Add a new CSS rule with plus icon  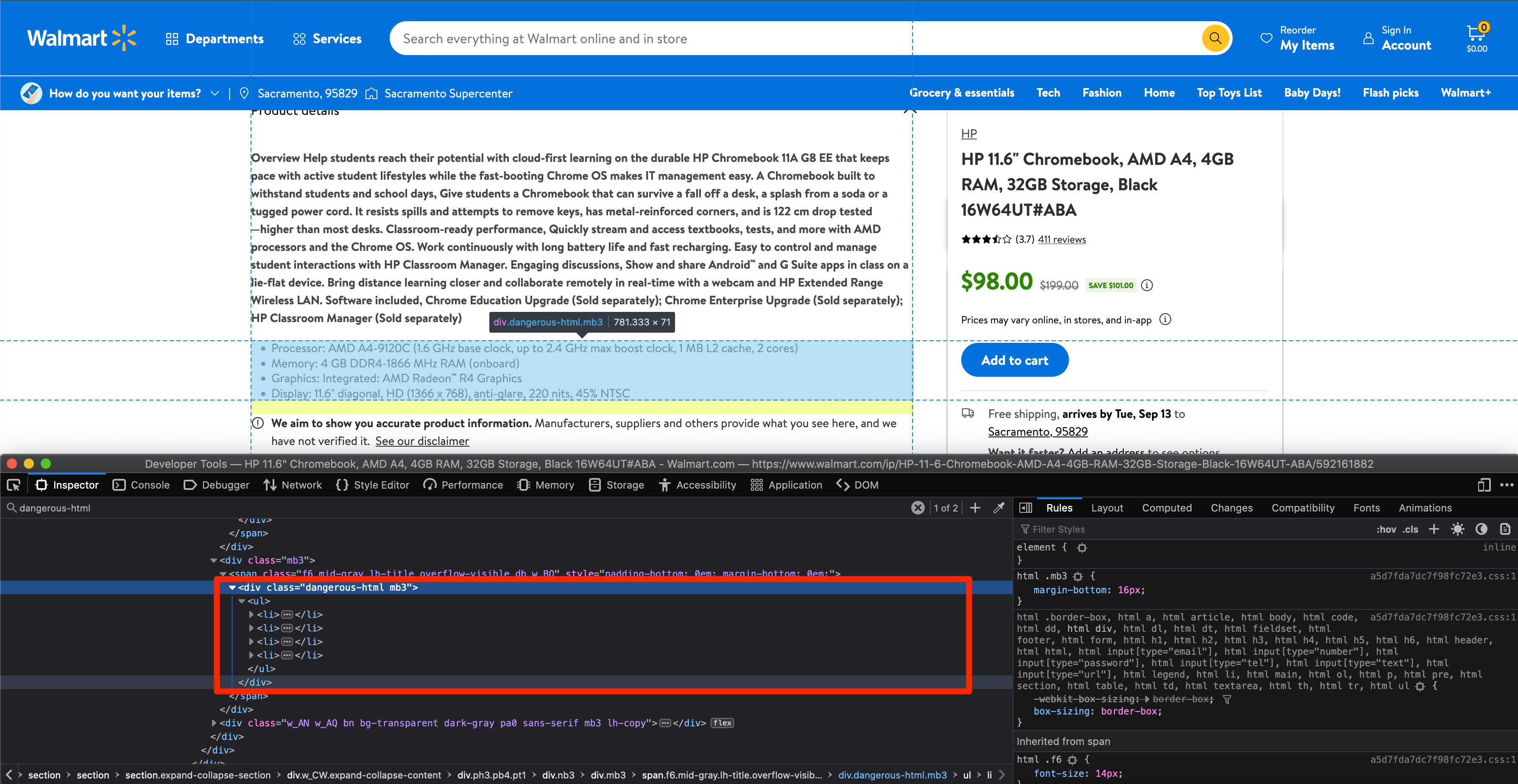[1434, 529]
